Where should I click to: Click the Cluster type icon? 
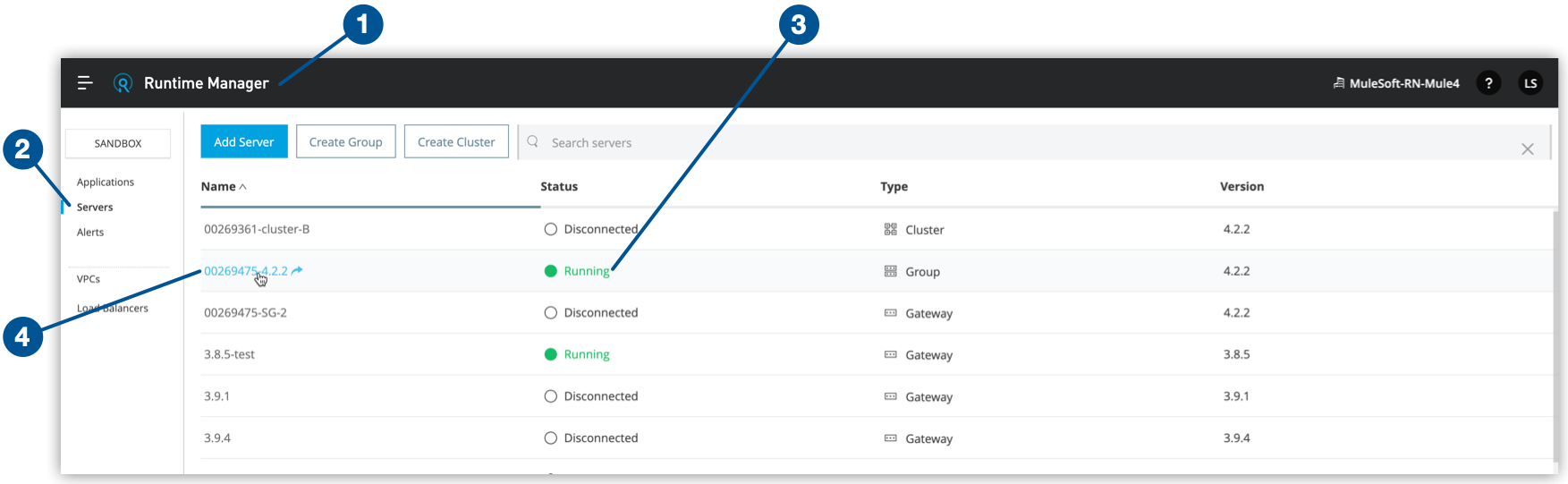pos(890,230)
